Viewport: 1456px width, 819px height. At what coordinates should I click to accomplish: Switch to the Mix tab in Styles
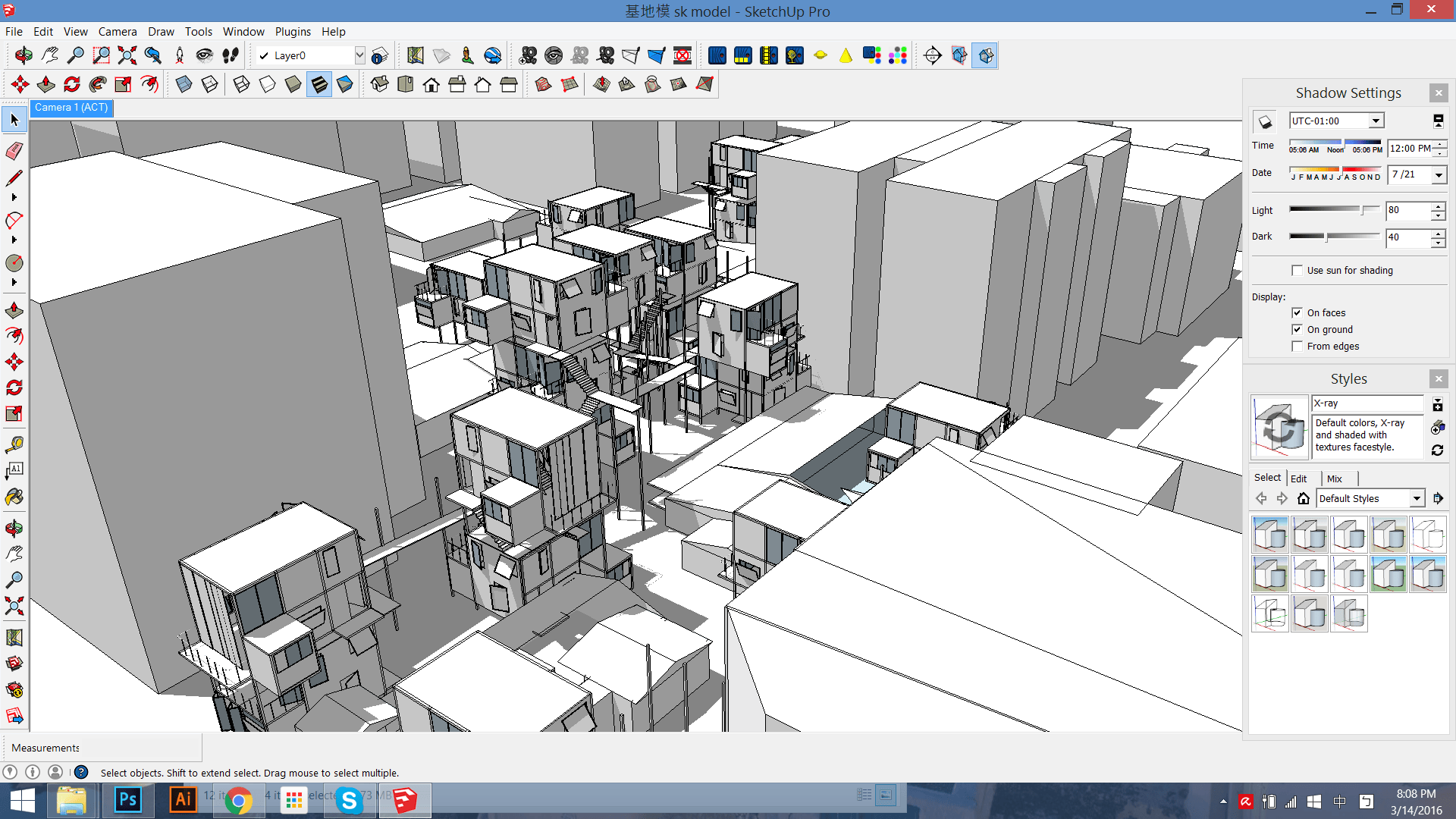1335,479
